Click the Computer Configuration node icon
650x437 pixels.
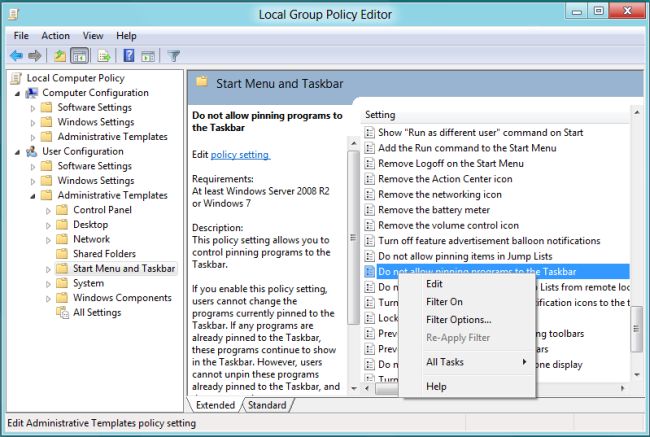(x=32, y=93)
